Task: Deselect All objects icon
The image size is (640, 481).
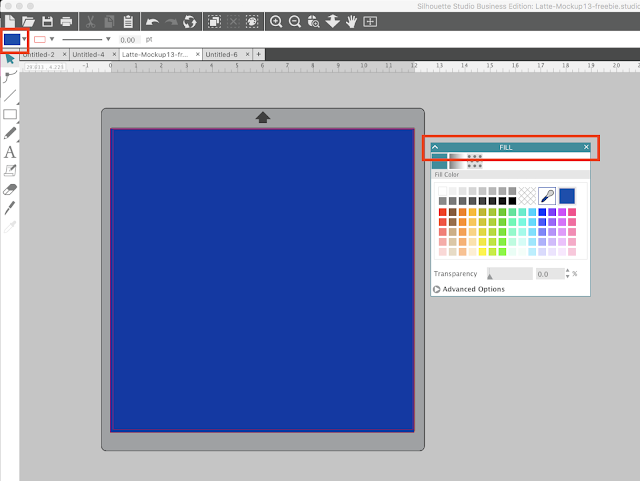Action: (x=233, y=21)
